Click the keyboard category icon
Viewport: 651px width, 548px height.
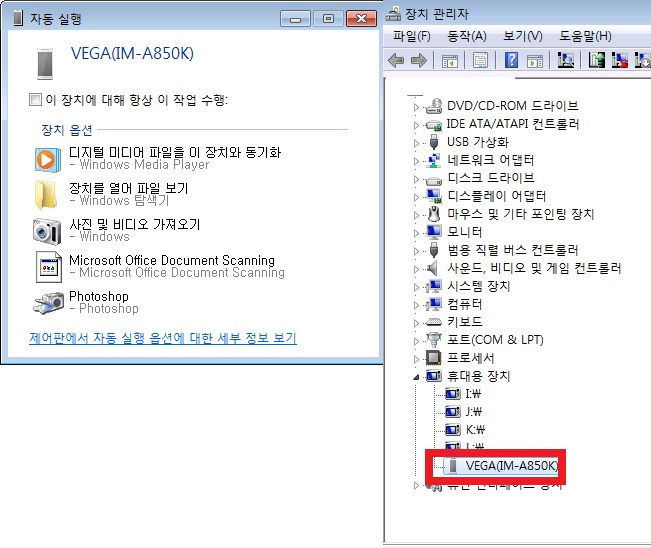[434, 322]
